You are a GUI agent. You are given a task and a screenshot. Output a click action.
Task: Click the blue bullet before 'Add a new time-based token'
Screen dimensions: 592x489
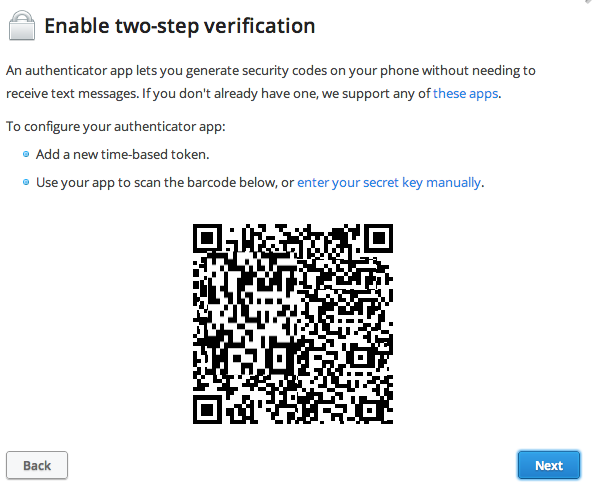[26, 154]
